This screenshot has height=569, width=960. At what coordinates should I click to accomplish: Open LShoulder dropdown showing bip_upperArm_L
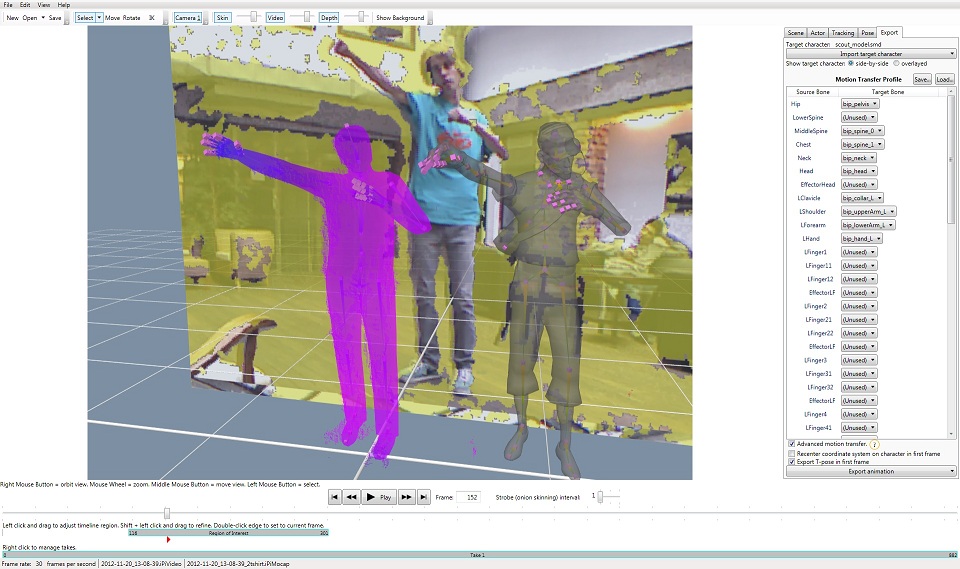[x=868, y=211]
